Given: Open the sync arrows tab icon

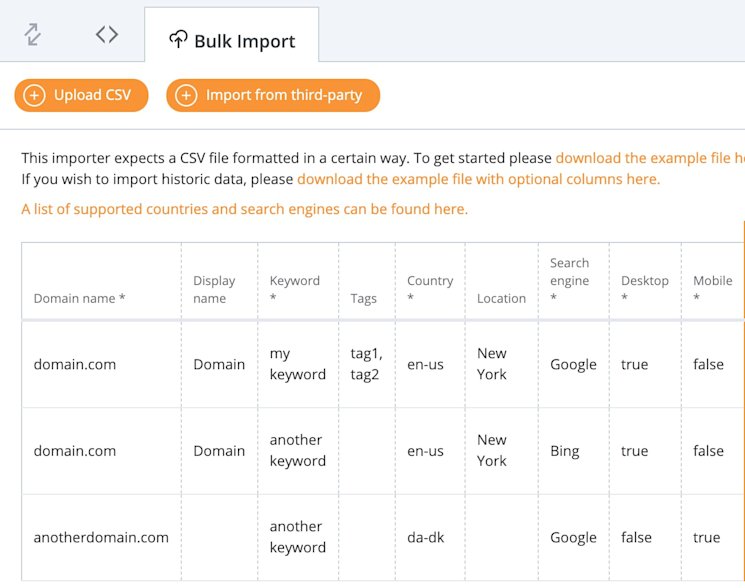Looking at the screenshot, I should point(33,35).
